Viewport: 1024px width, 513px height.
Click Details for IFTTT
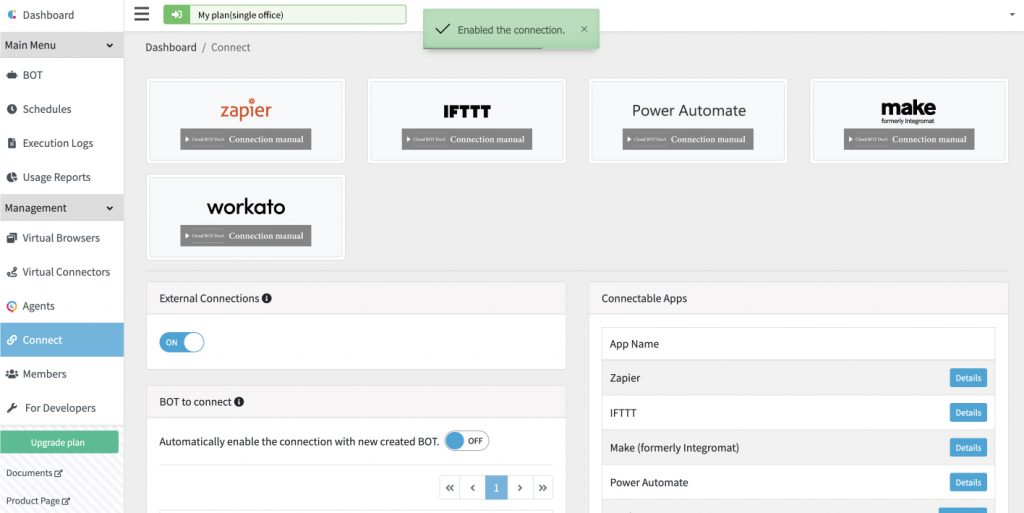pos(968,412)
